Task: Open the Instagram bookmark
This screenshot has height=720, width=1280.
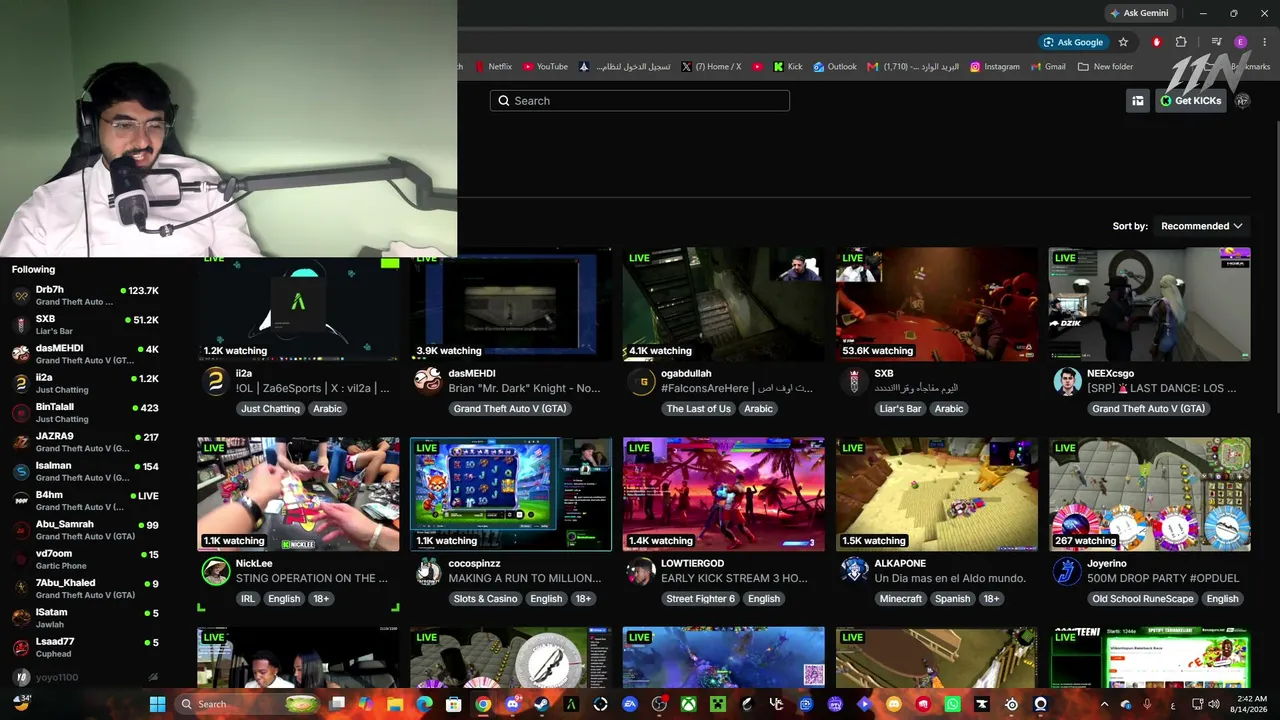Action: pos(994,67)
